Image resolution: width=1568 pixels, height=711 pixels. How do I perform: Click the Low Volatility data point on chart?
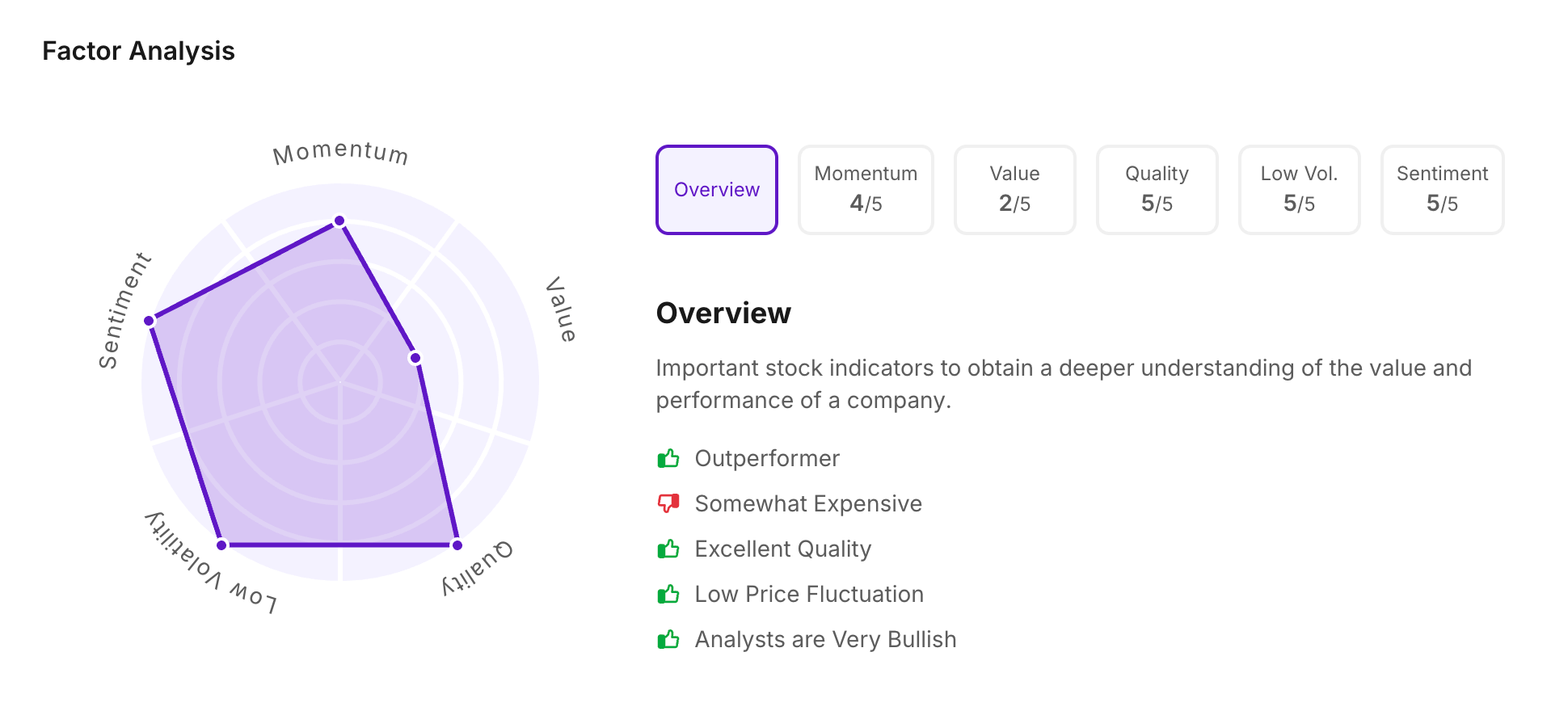[x=222, y=545]
